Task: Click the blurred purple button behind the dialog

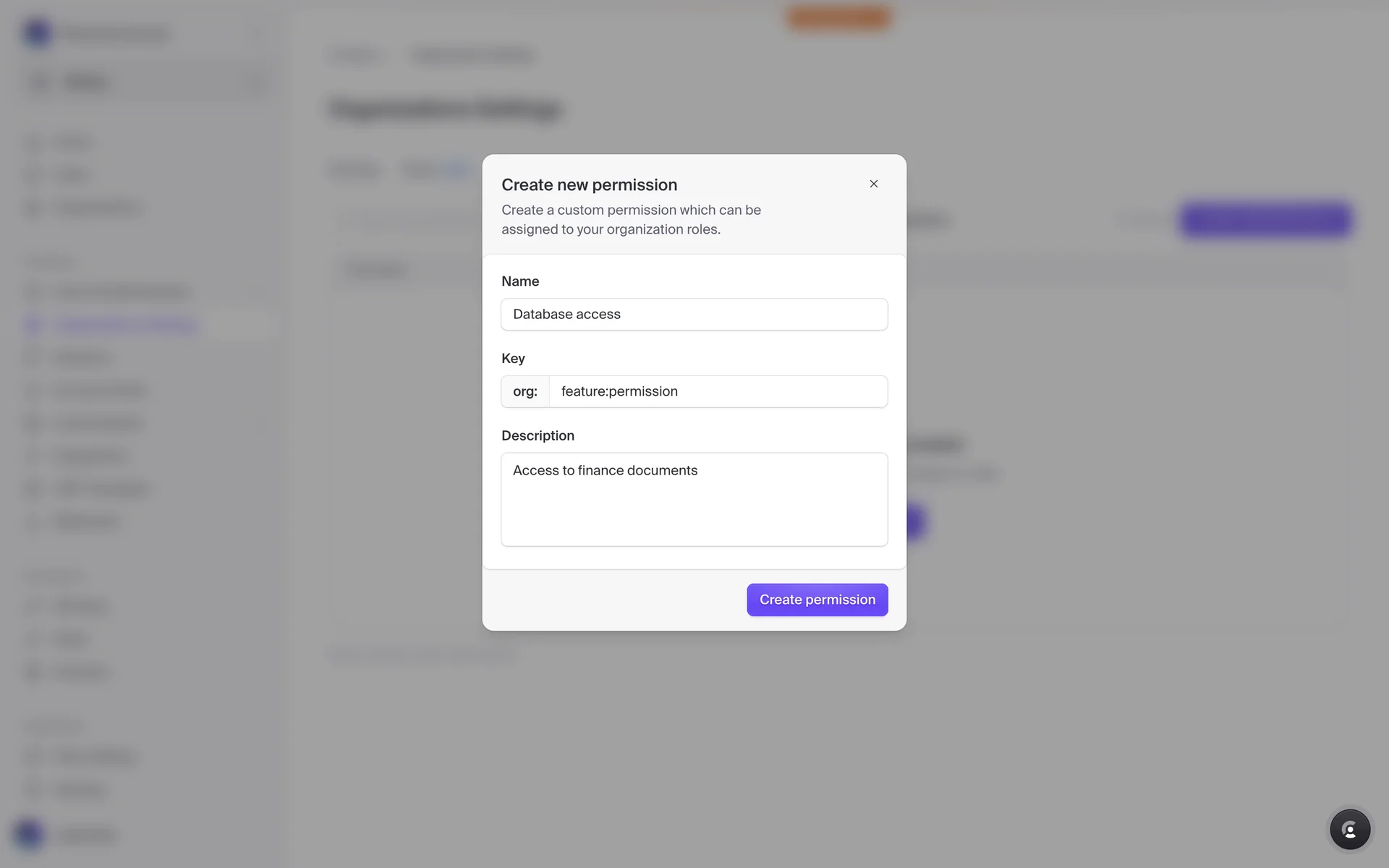Action: click(x=1266, y=220)
